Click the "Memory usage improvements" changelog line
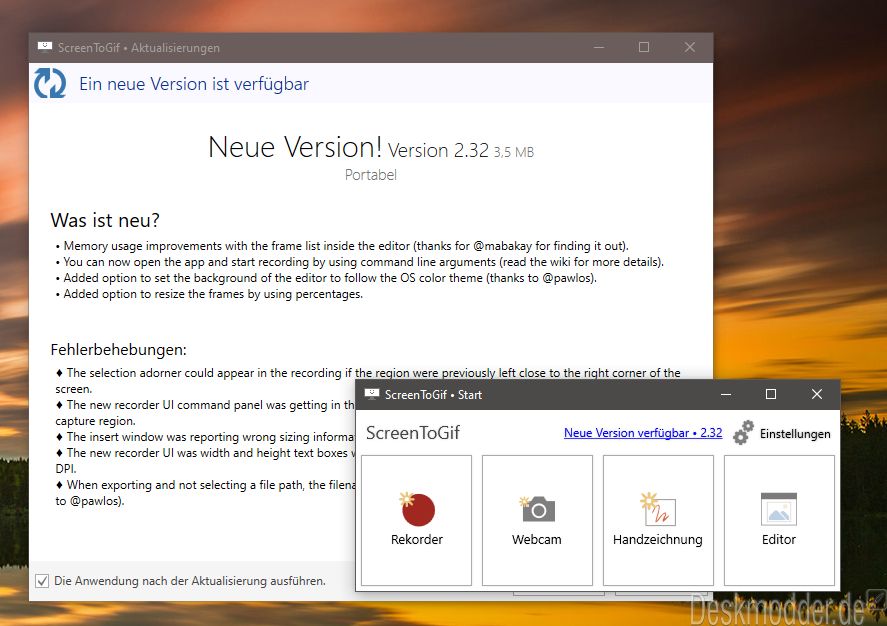This screenshot has width=887, height=626. [342, 246]
